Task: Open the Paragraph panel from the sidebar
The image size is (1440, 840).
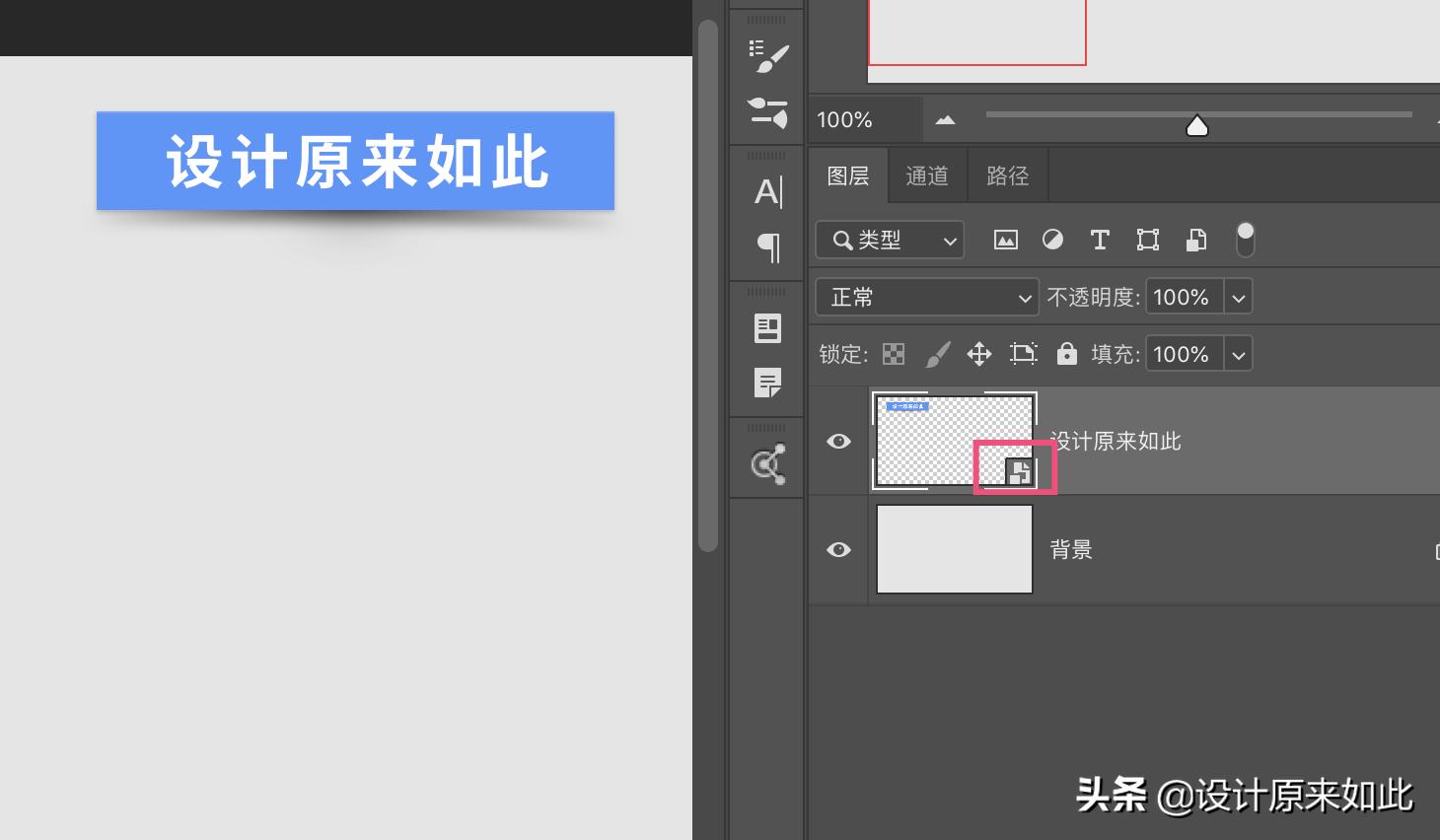Action: tap(767, 248)
